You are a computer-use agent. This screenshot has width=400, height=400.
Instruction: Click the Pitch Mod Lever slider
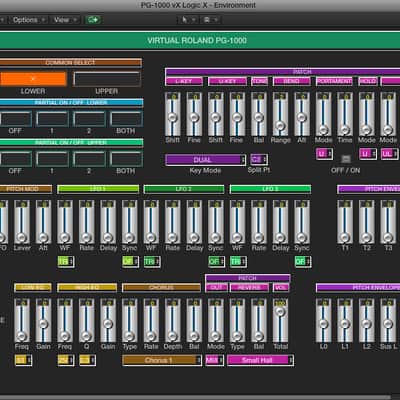(x=22, y=222)
